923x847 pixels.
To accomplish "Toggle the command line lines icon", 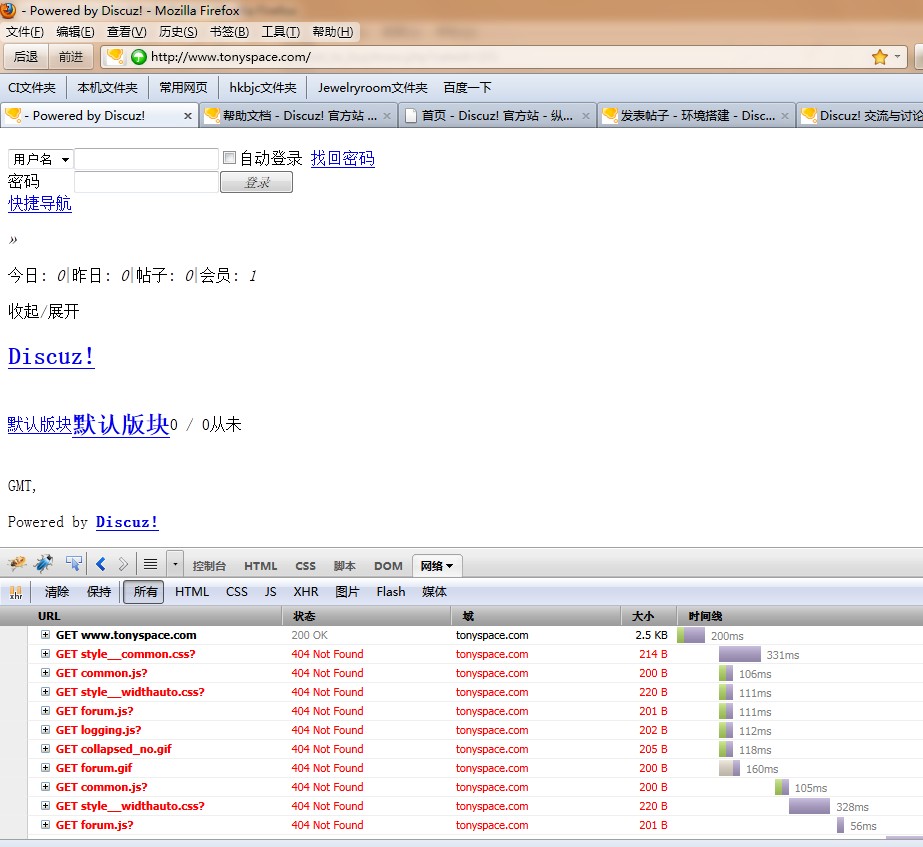I will (x=150, y=564).
